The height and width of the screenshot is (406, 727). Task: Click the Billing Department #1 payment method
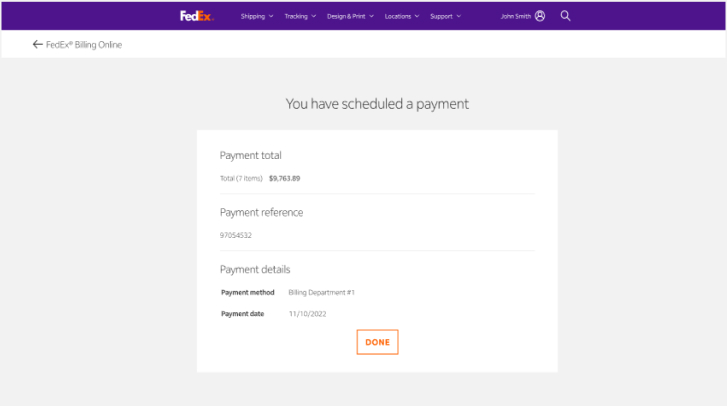322,292
